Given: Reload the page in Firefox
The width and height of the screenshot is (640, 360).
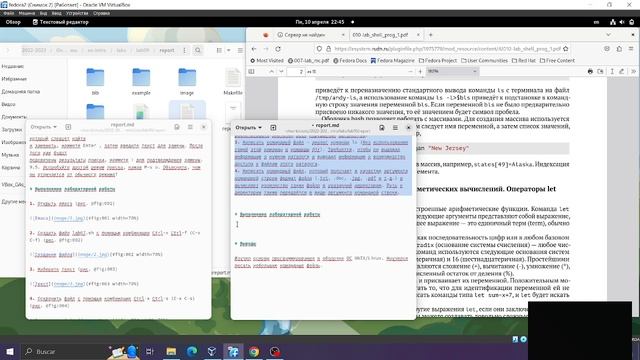Looking at the screenshot, I should pos(278,49).
